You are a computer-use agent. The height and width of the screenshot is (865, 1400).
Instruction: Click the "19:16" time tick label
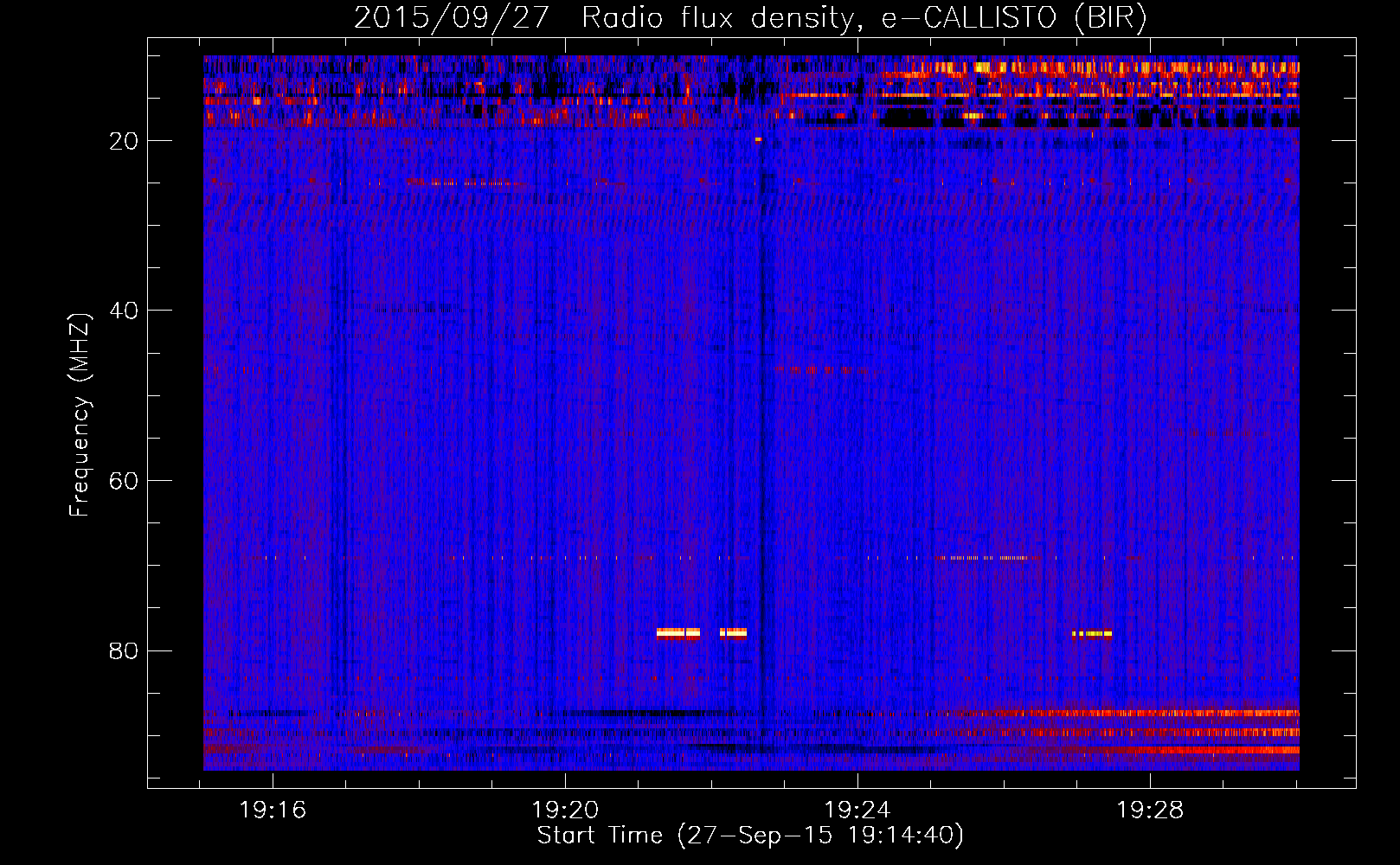pyautogui.click(x=273, y=811)
